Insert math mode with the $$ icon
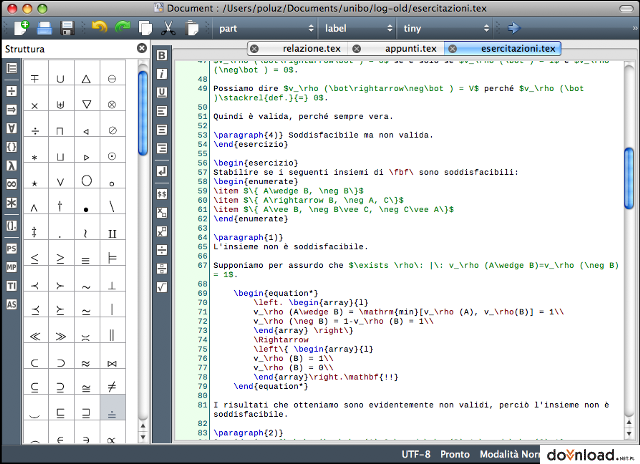Screen dimensions: 640x464 point(162,194)
